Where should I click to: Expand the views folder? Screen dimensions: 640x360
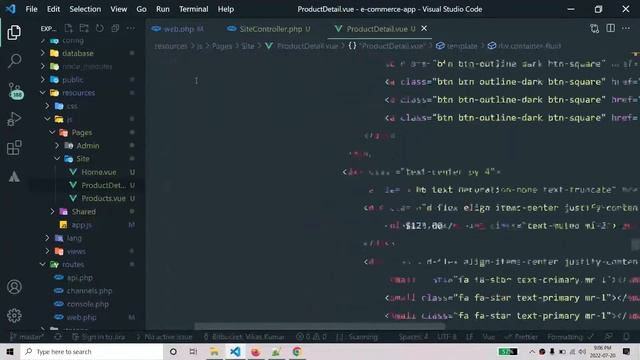click(76, 251)
